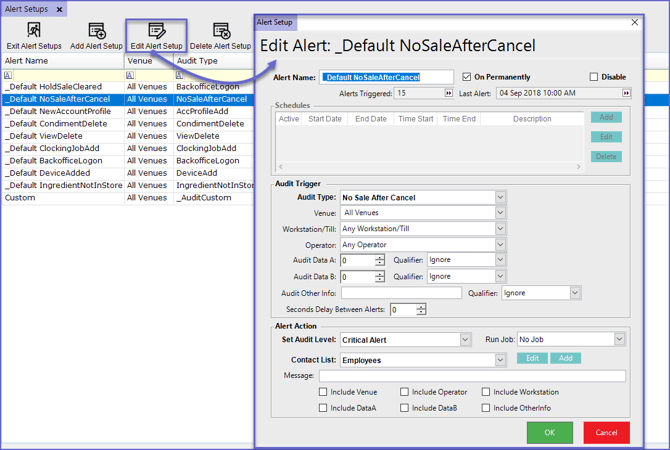Click the Message input field

click(472, 376)
